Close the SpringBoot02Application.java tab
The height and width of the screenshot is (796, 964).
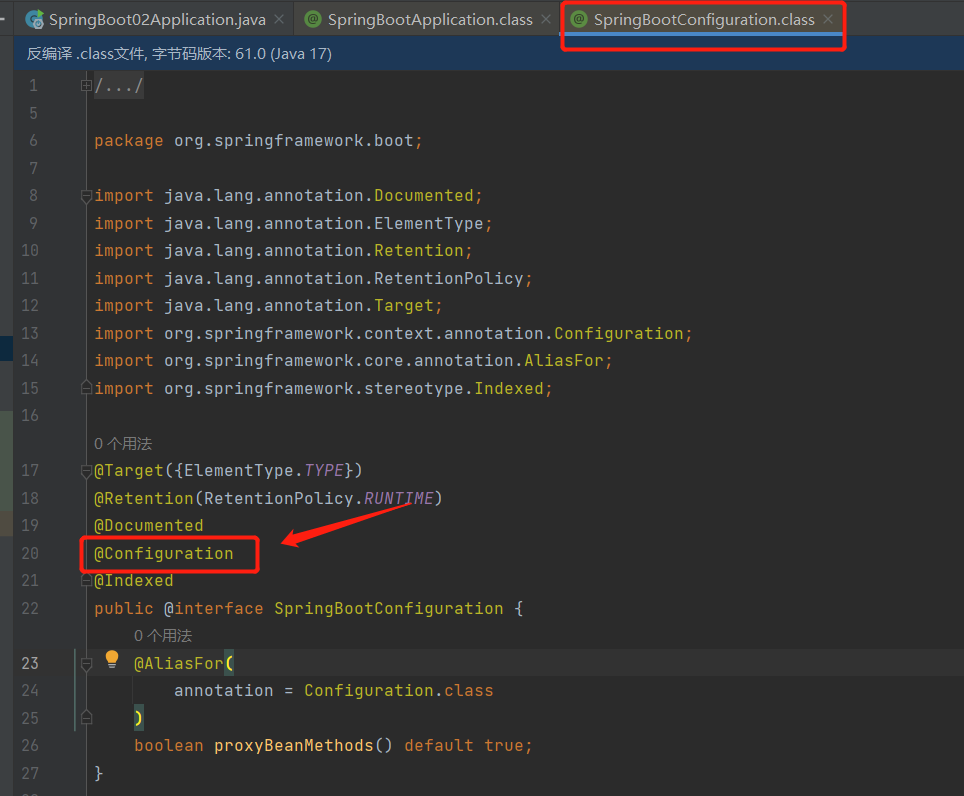(279, 20)
